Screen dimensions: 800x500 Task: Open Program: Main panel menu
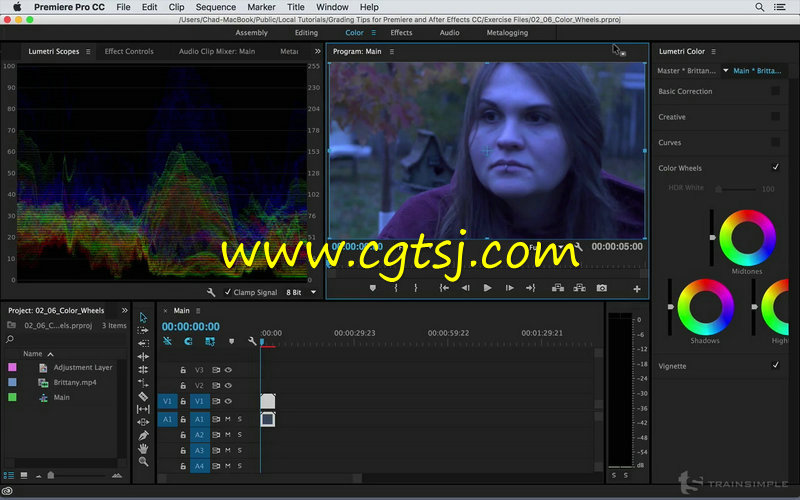tap(392, 52)
